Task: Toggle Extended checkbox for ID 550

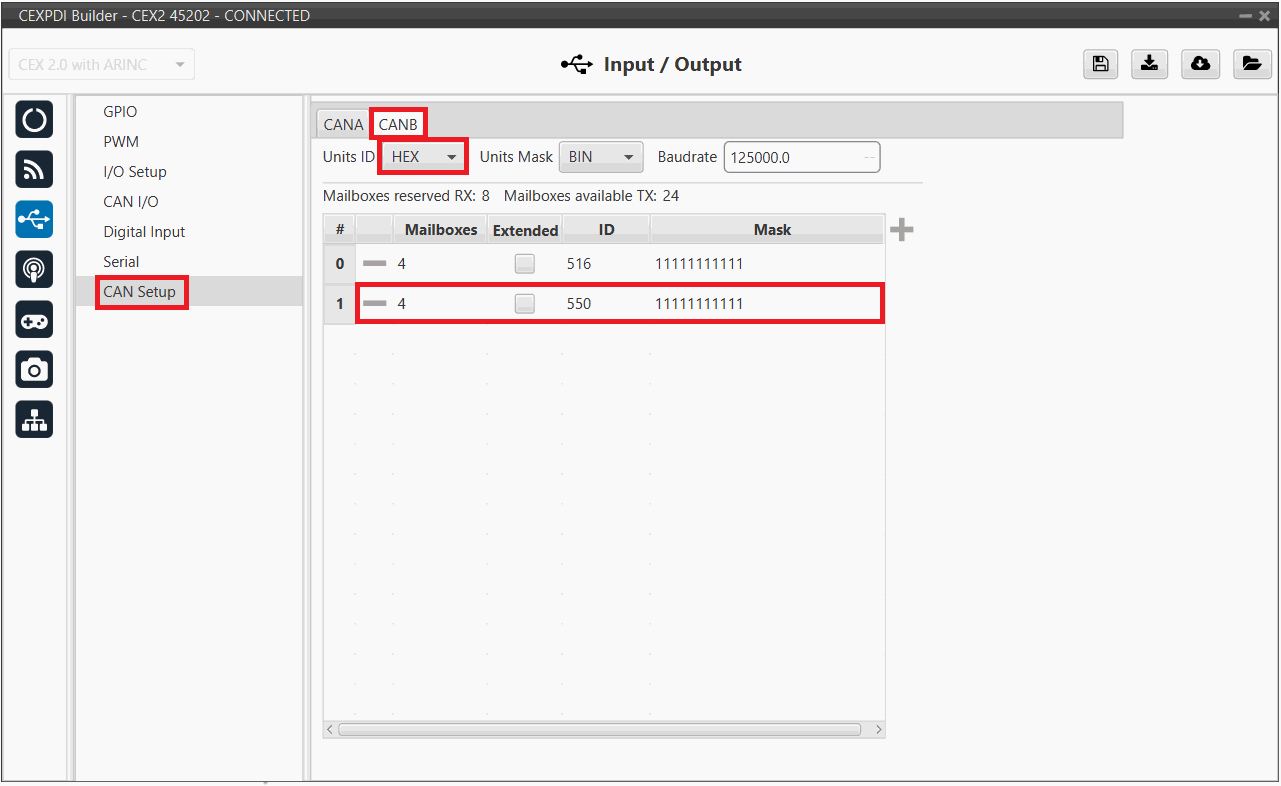Action: 524,304
